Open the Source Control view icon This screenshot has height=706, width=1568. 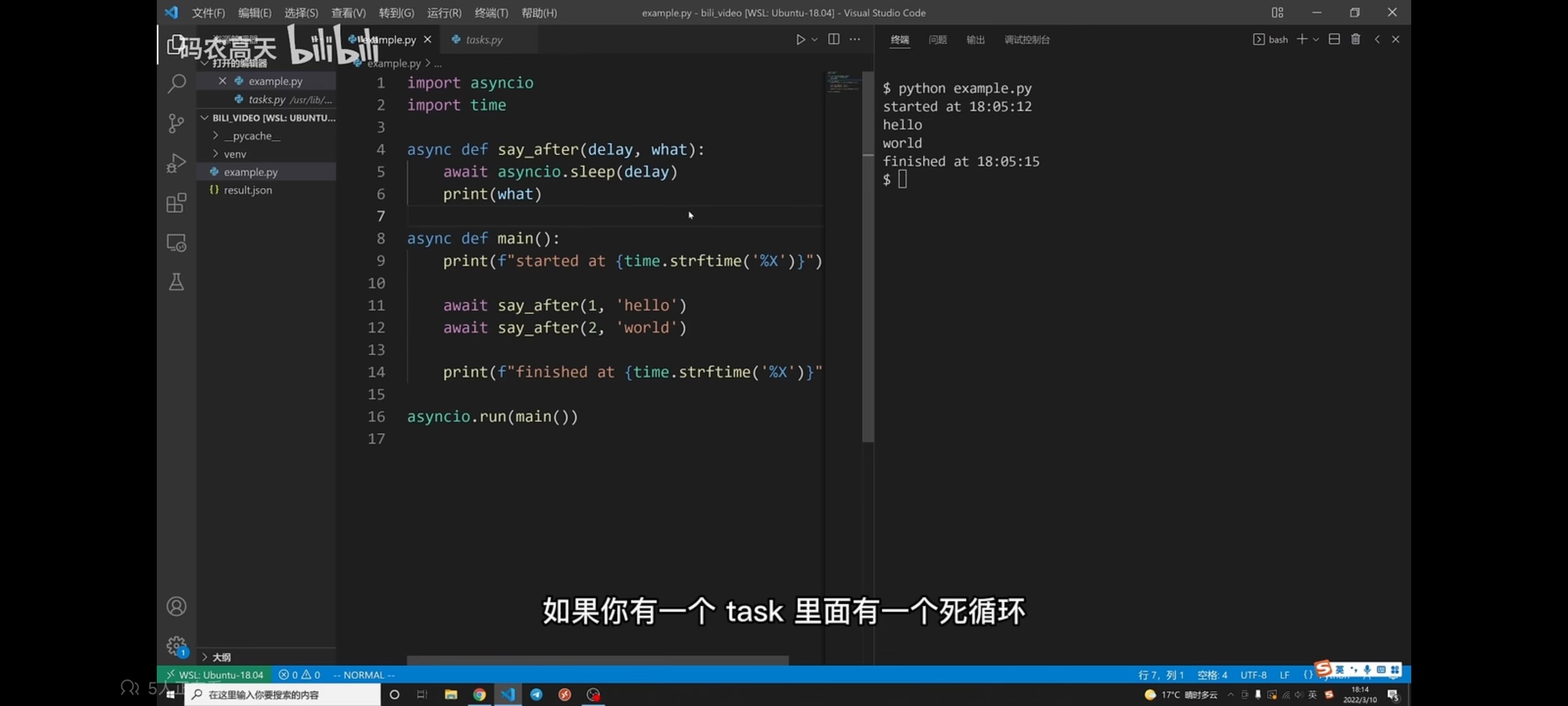[176, 124]
